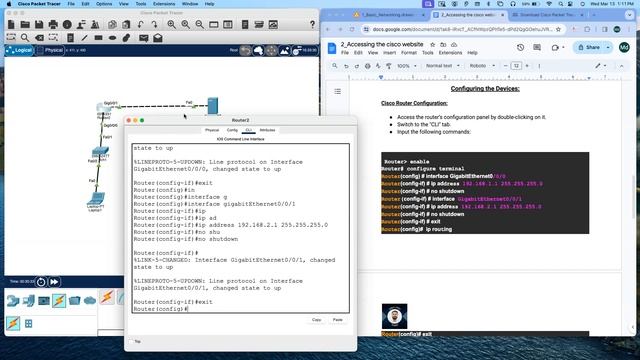Click the Fast Forward Time button

[54, 282]
